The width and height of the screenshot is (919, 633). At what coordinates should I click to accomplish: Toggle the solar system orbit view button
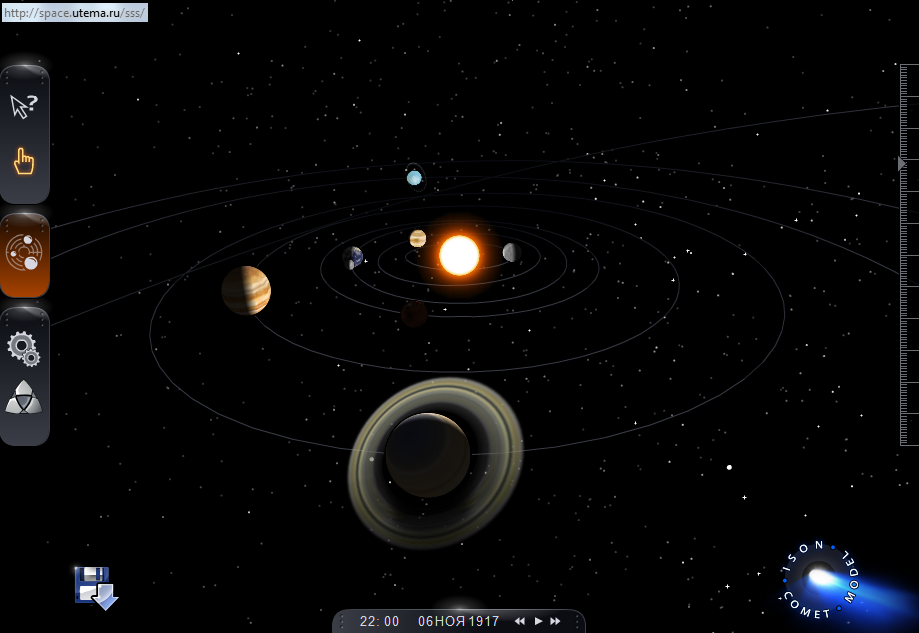pyautogui.click(x=24, y=253)
